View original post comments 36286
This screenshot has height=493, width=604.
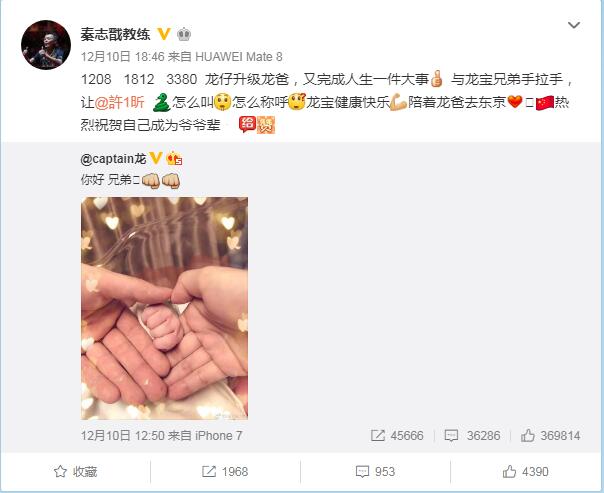pos(472,436)
